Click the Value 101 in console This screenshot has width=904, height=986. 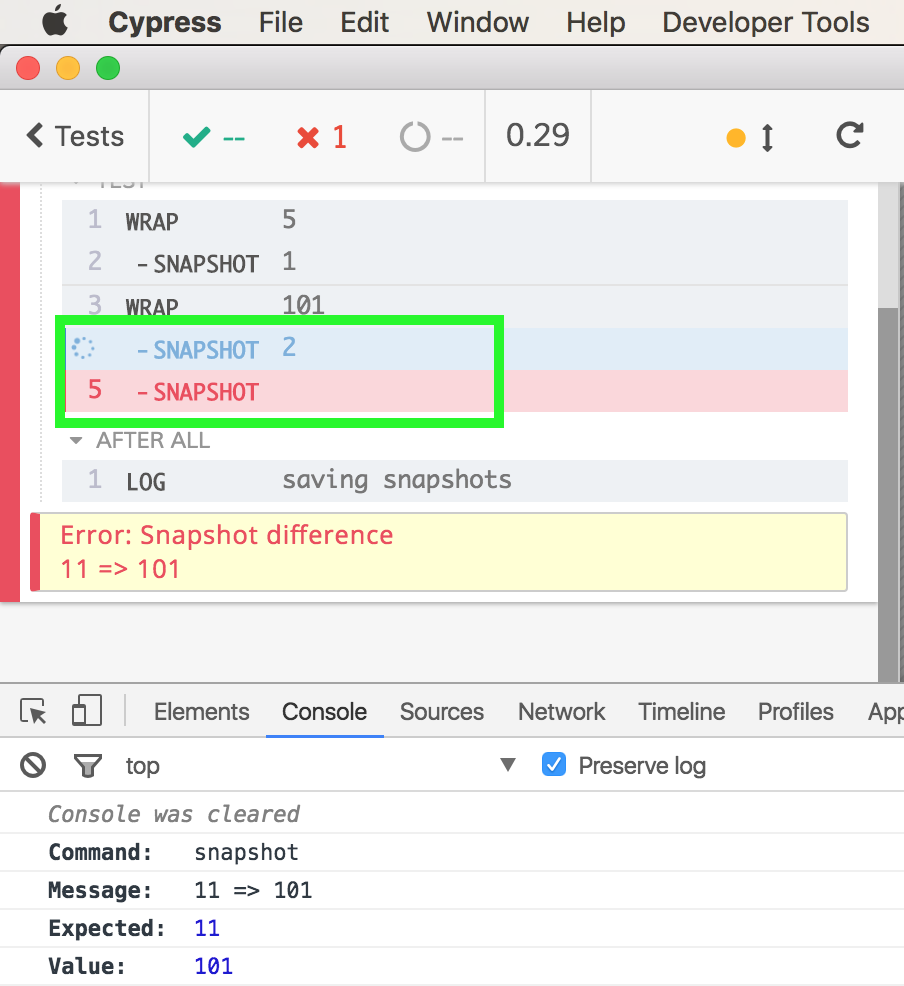213,966
